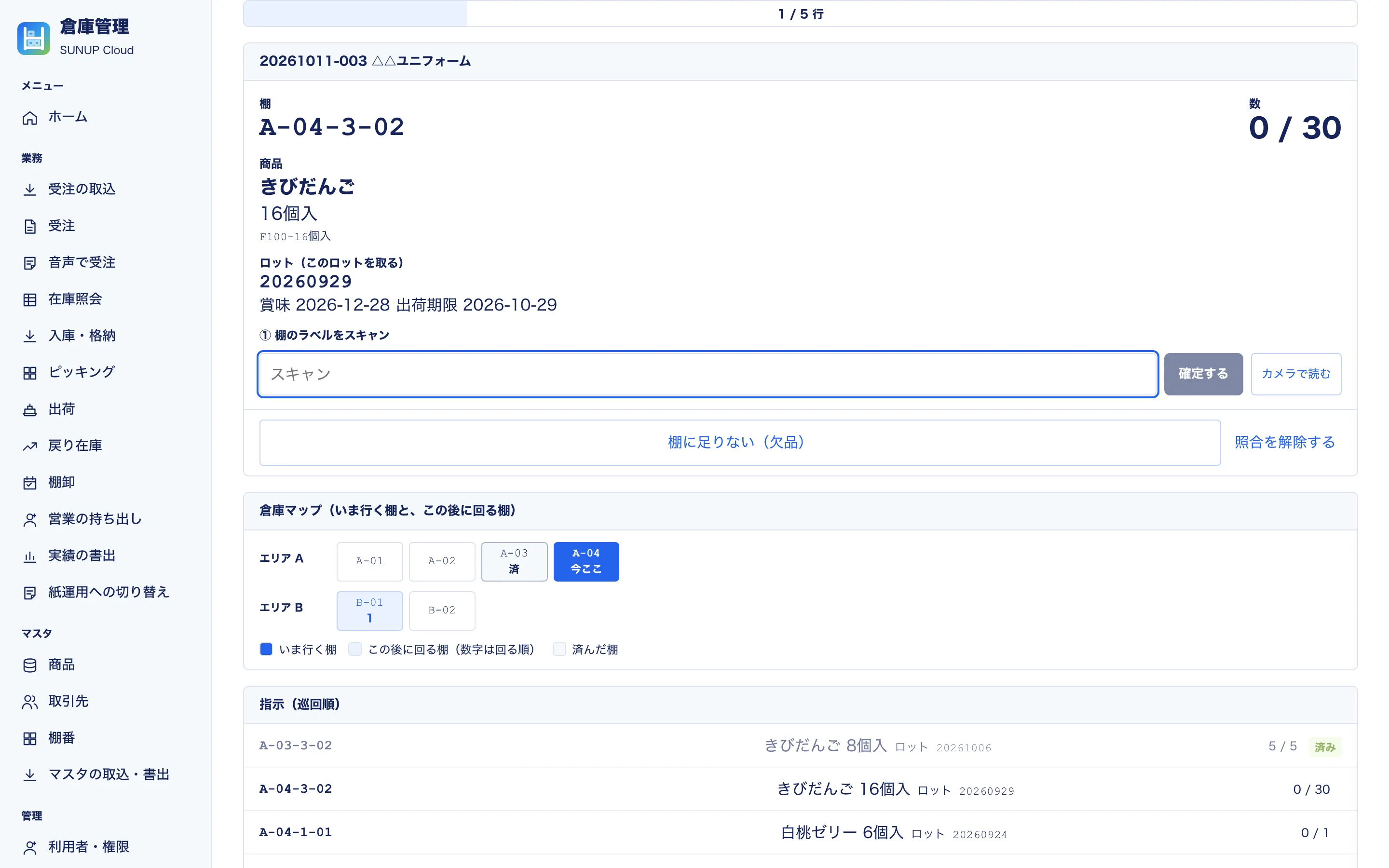
Task: Open the ホーム home icon
Action: tap(30, 118)
